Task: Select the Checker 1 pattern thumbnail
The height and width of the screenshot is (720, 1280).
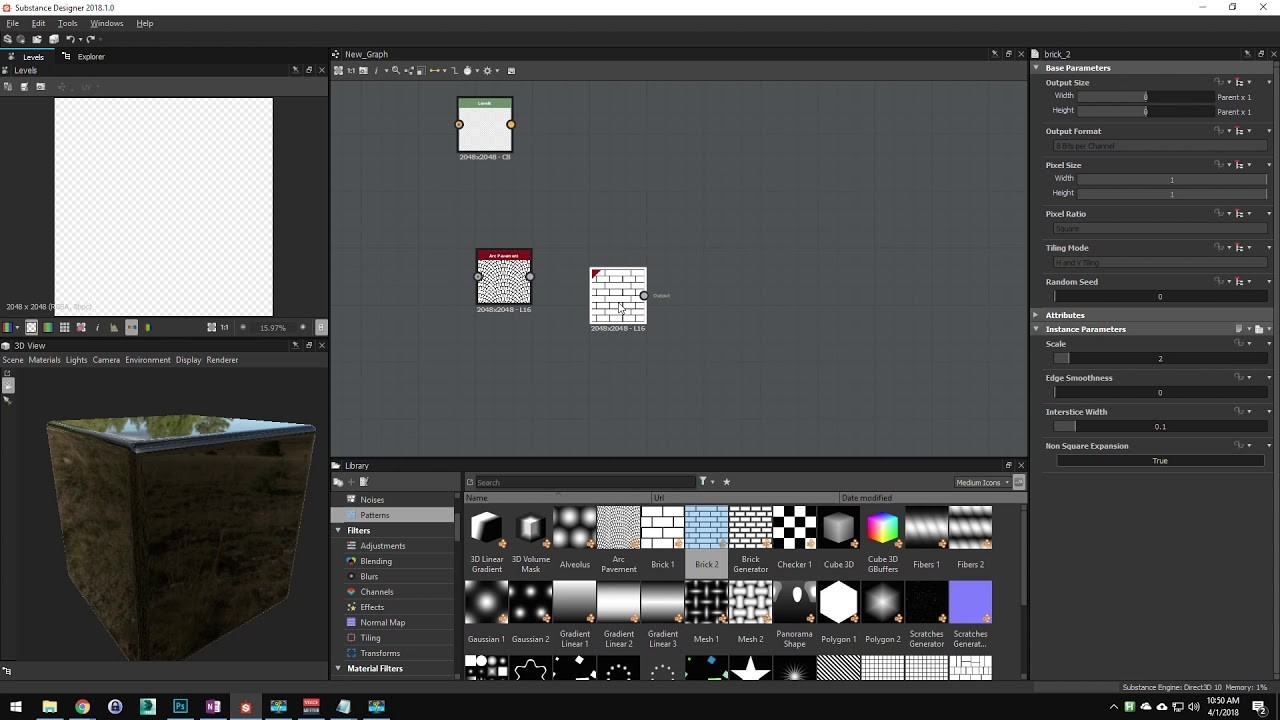Action: 794,527
